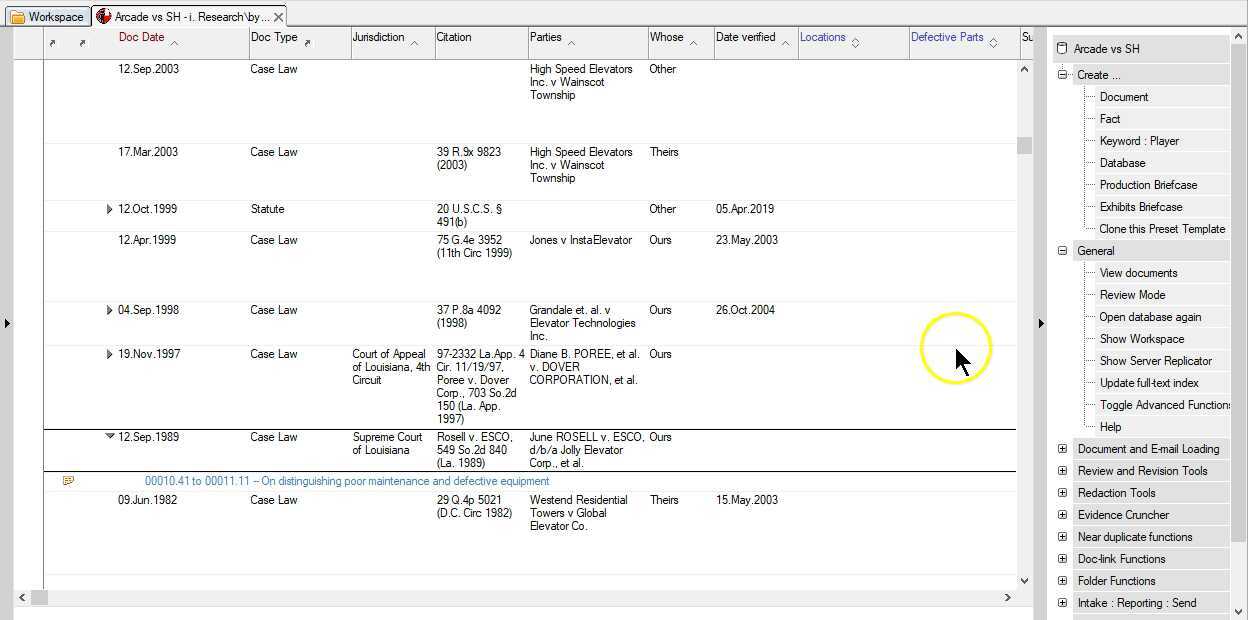
Task: Open View documents
Action: [x=1138, y=273]
